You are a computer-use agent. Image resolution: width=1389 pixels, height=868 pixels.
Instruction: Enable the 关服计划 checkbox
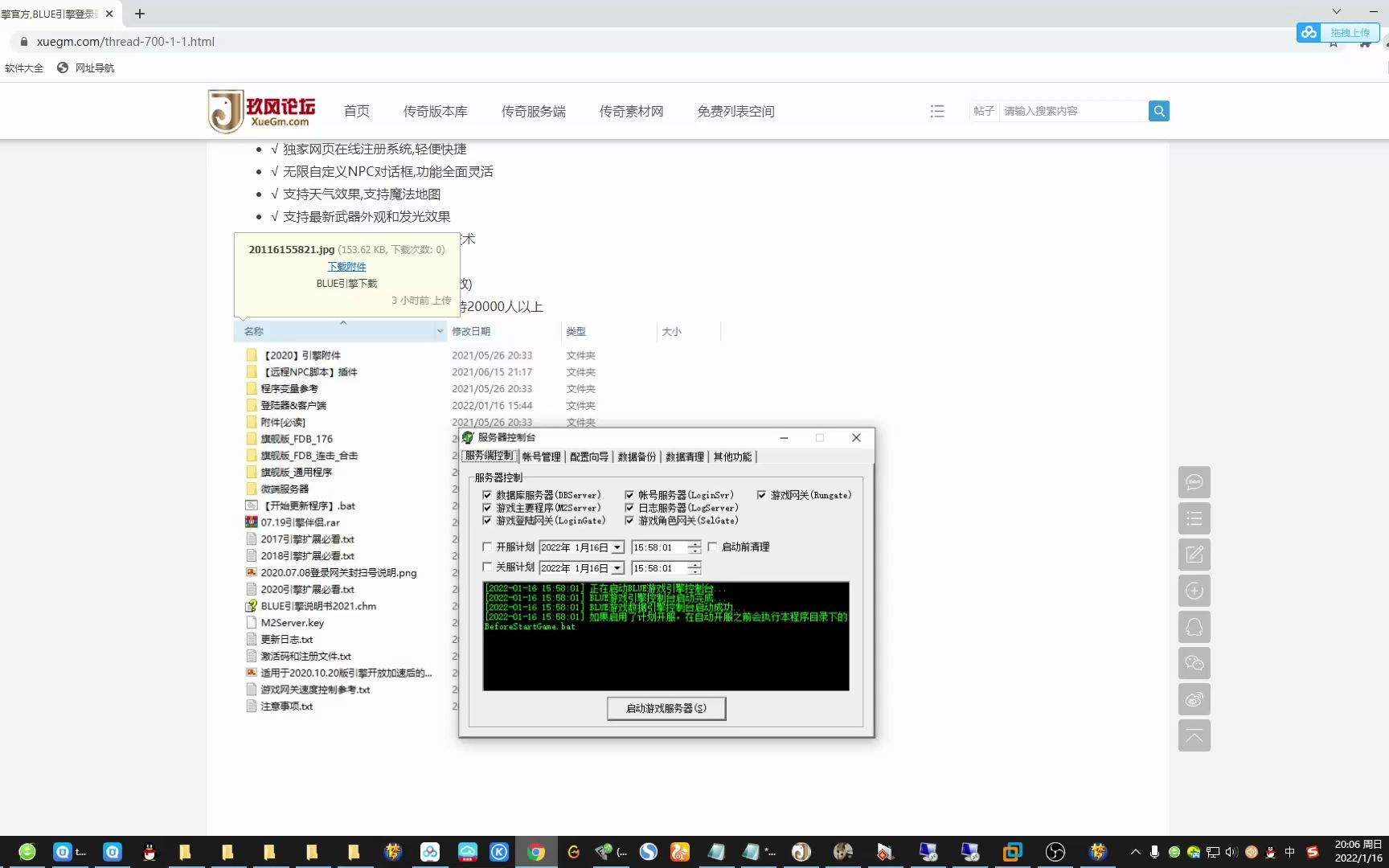coord(487,567)
